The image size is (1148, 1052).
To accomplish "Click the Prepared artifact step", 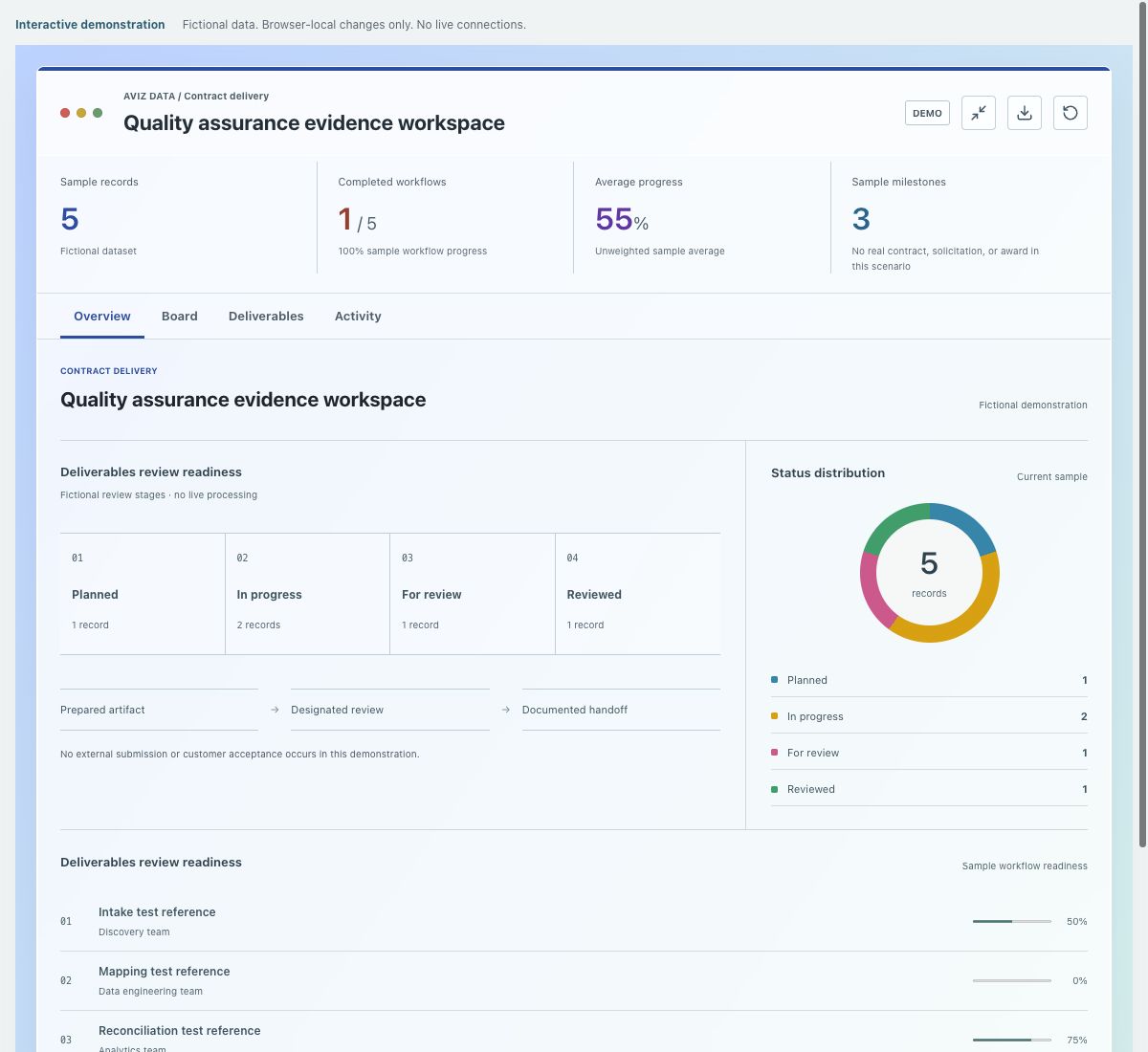I will tap(159, 710).
